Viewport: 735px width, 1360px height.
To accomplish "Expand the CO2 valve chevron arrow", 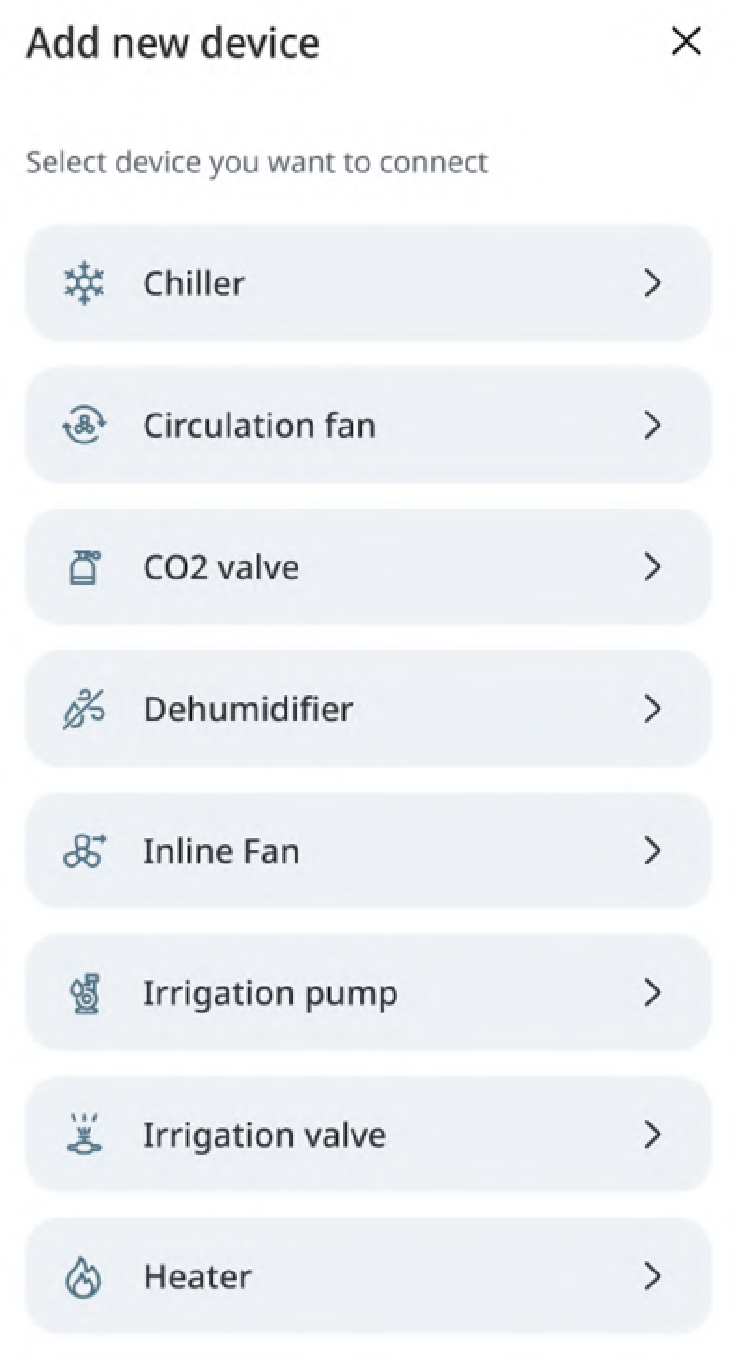I will click(653, 568).
